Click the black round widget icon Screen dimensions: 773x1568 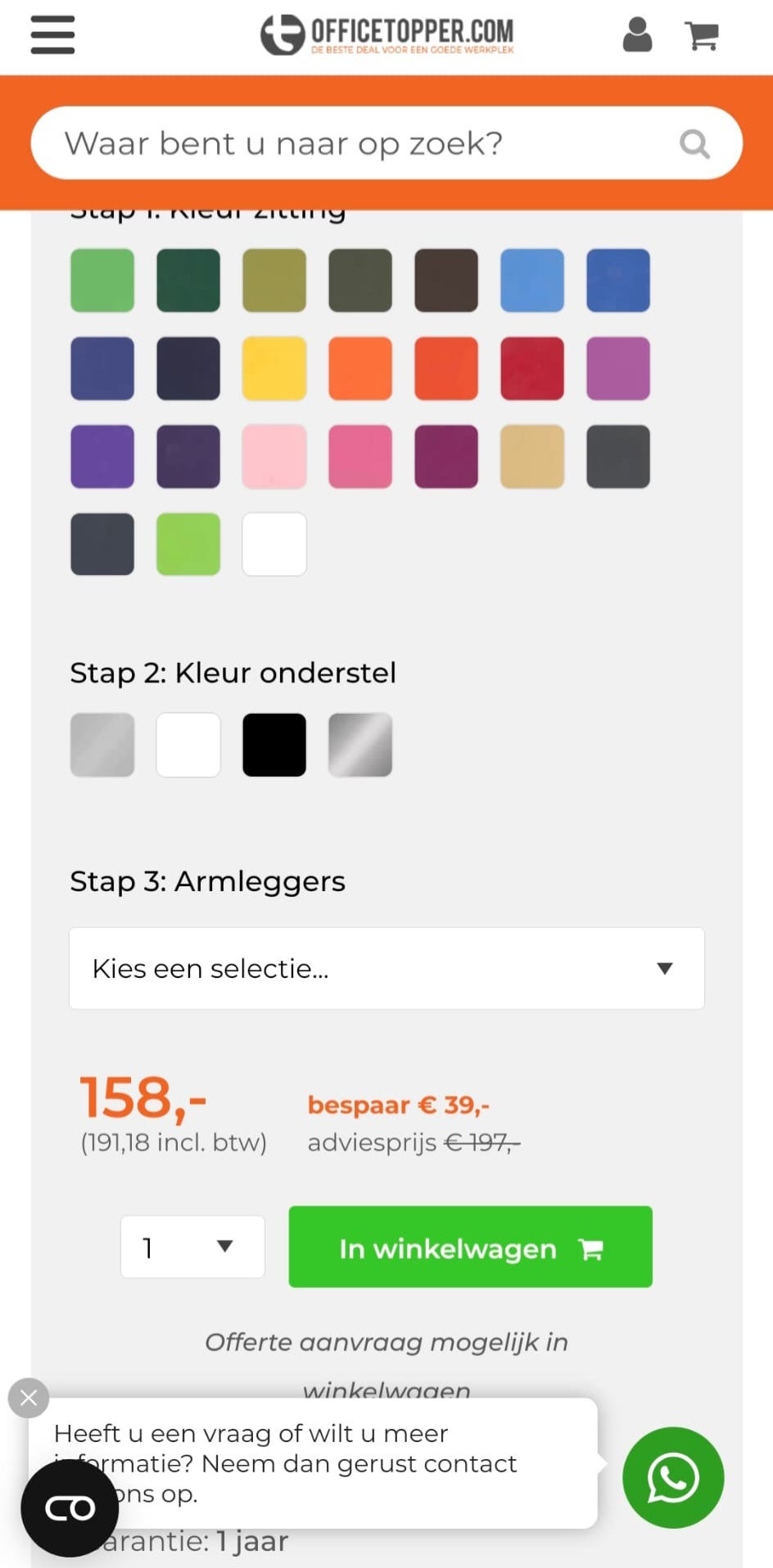[x=70, y=1507]
